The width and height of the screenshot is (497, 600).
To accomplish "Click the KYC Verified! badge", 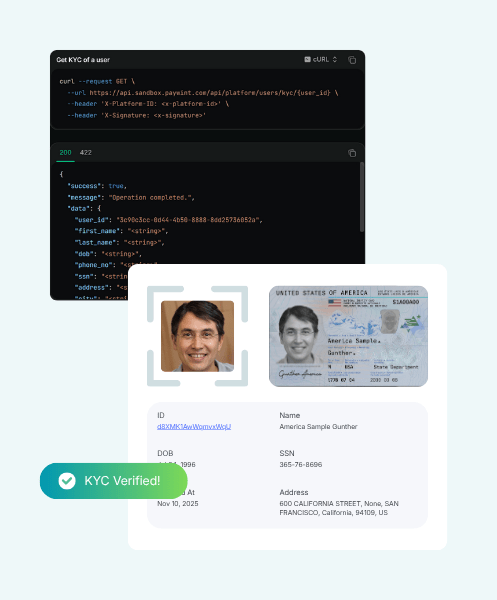I will tap(114, 481).
